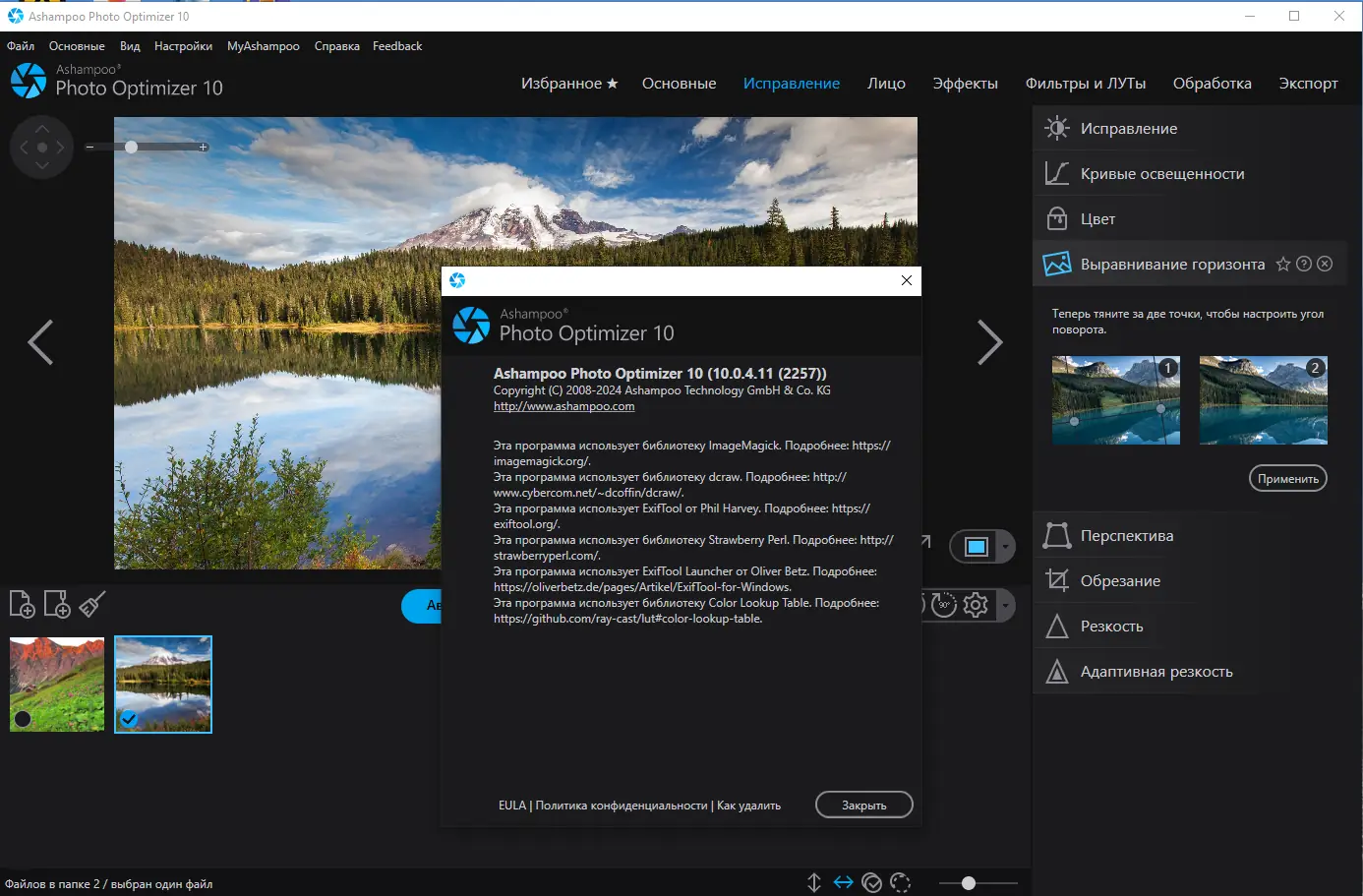
Task: Open the Вид menu
Action: pyautogui.click(x=130, y=46)
